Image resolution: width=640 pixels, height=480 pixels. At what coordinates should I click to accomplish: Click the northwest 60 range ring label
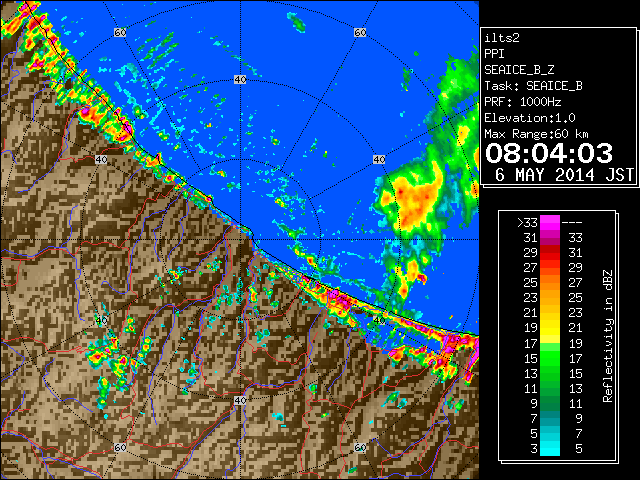(120, 32)
